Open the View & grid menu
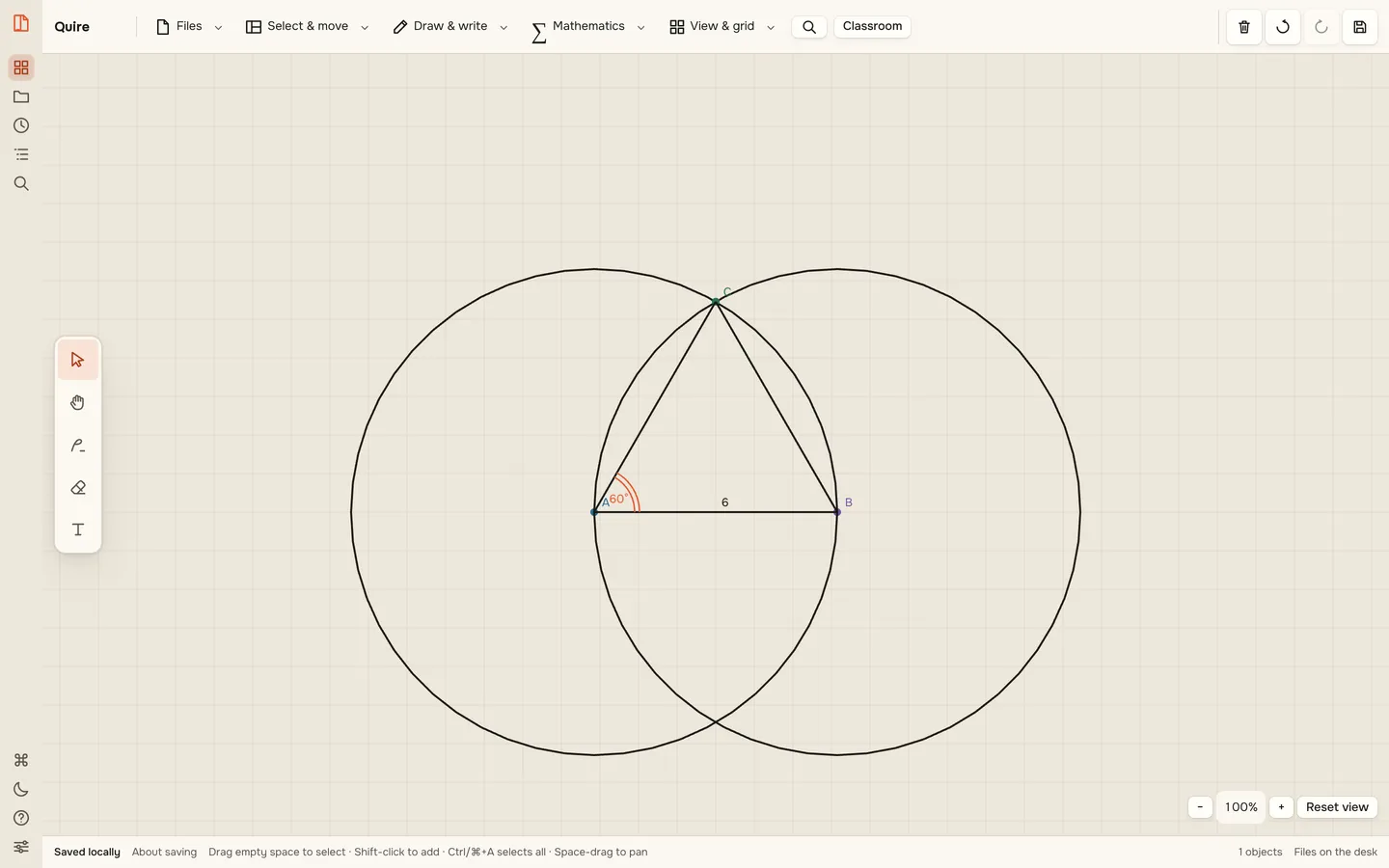Image resolution: width=1389 pixels, height=868 pixels. click(722, 27)
